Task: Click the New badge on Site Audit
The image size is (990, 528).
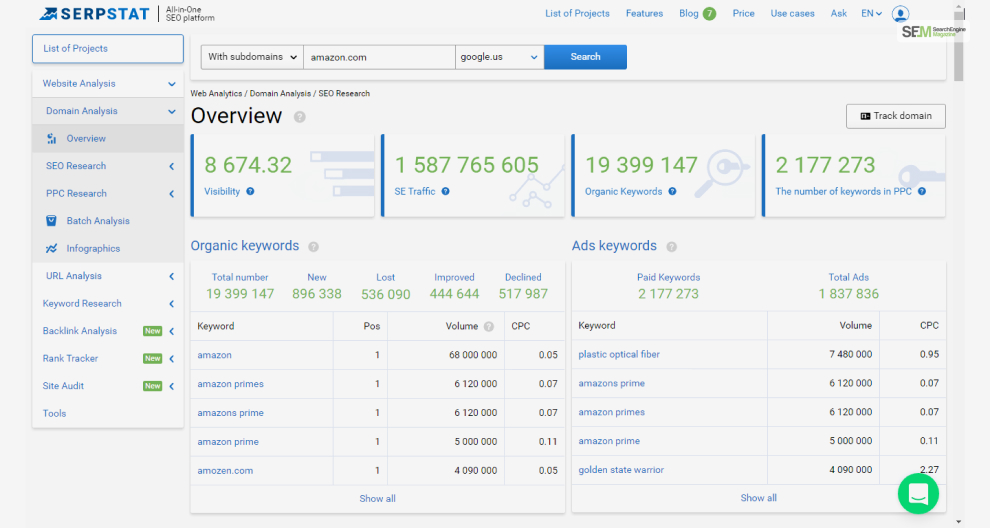Action: coord(152,386)
